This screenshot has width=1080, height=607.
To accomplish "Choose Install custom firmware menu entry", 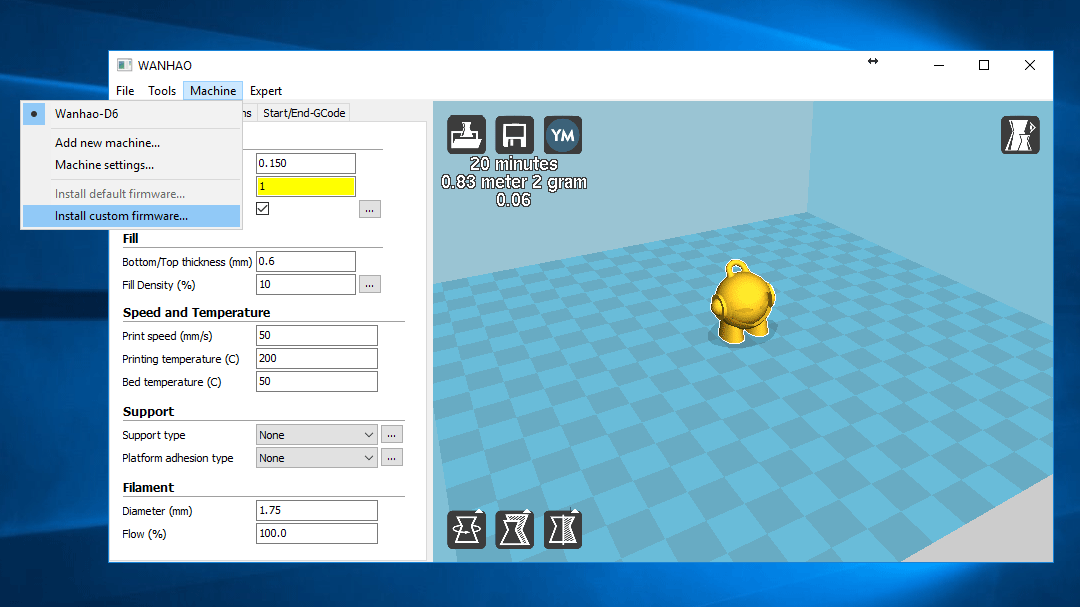I will 121,216.
